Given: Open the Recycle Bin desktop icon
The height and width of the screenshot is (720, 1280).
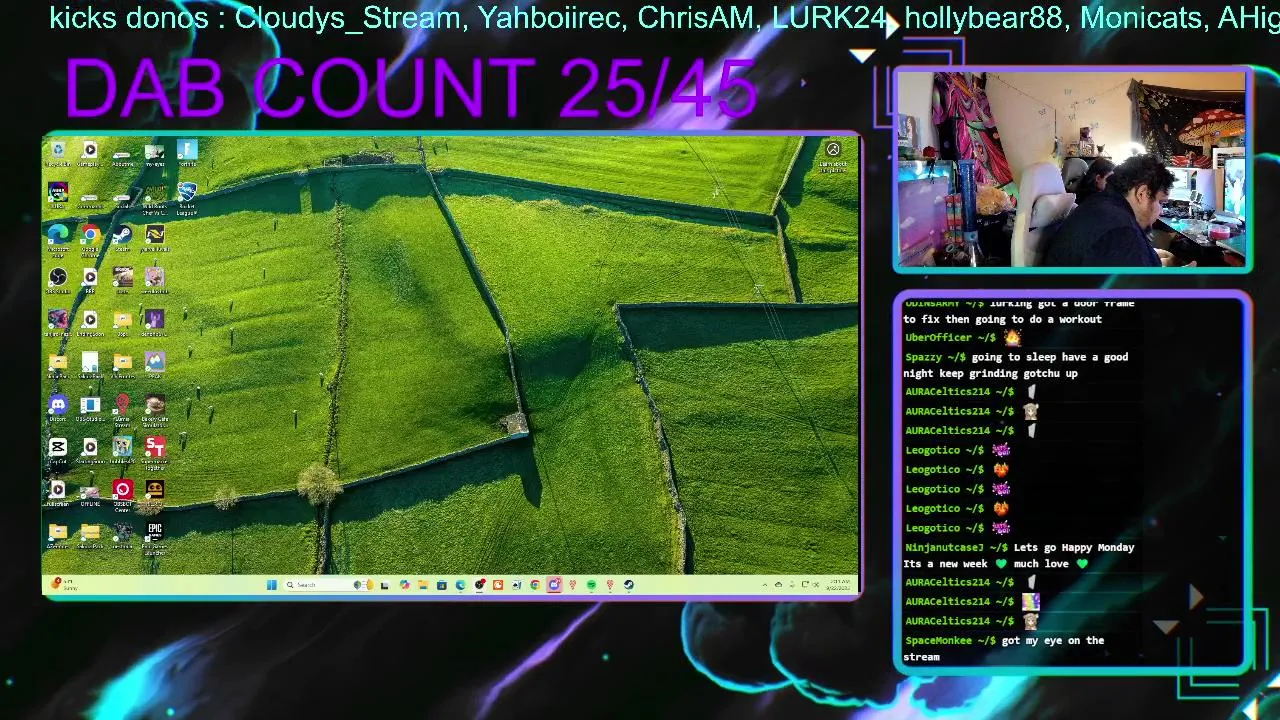Looking at the screenshot, I should click(58, 152).
